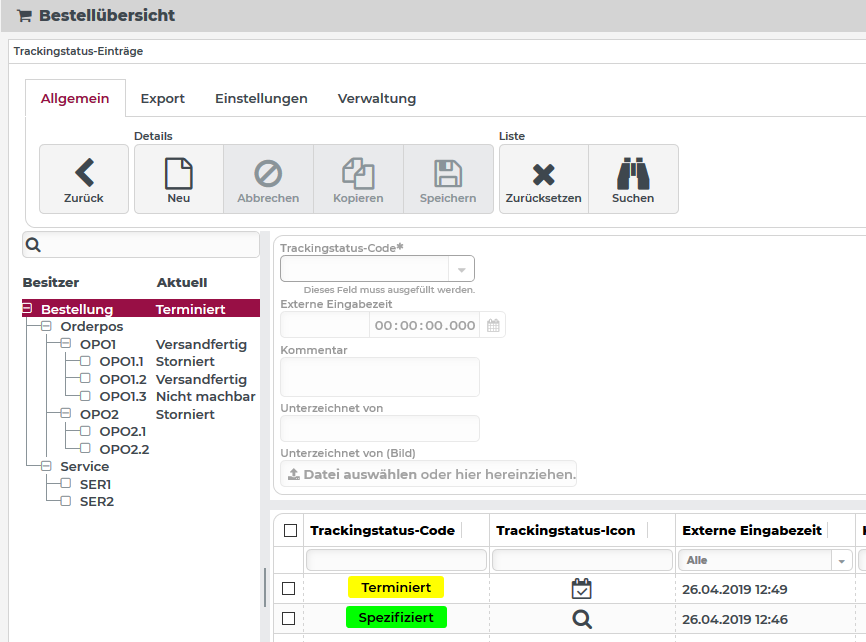Check the Terminiert row checkbox
Image resolution: width=866 pixels, height=642 pixels.
289,589
